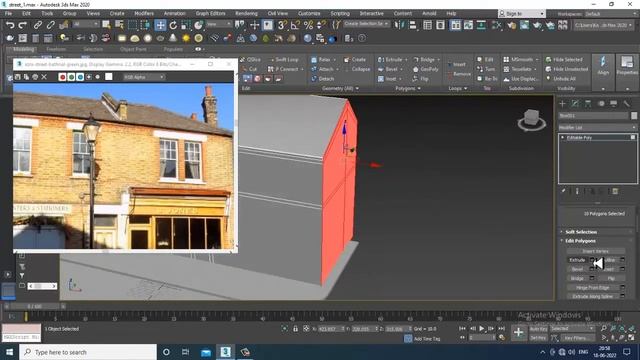640x360 pixels.
Task: Switch to the Object Paint ribbon tab
Action: 133,49
